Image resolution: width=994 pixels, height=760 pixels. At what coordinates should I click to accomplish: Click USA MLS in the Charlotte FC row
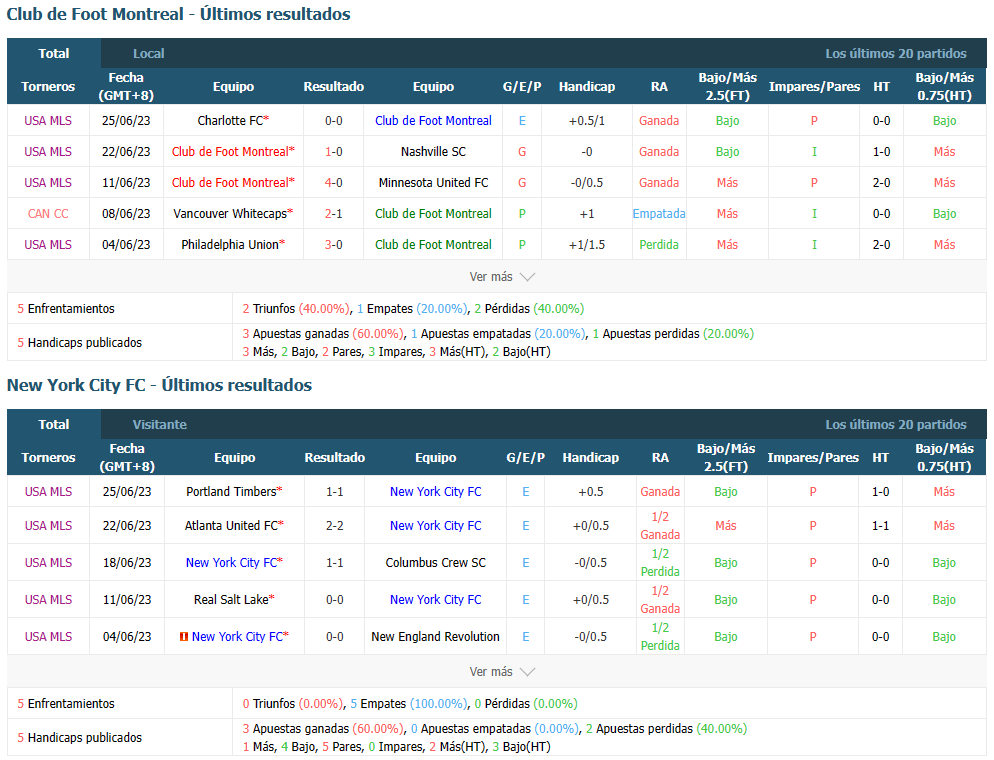pos(48,120)
